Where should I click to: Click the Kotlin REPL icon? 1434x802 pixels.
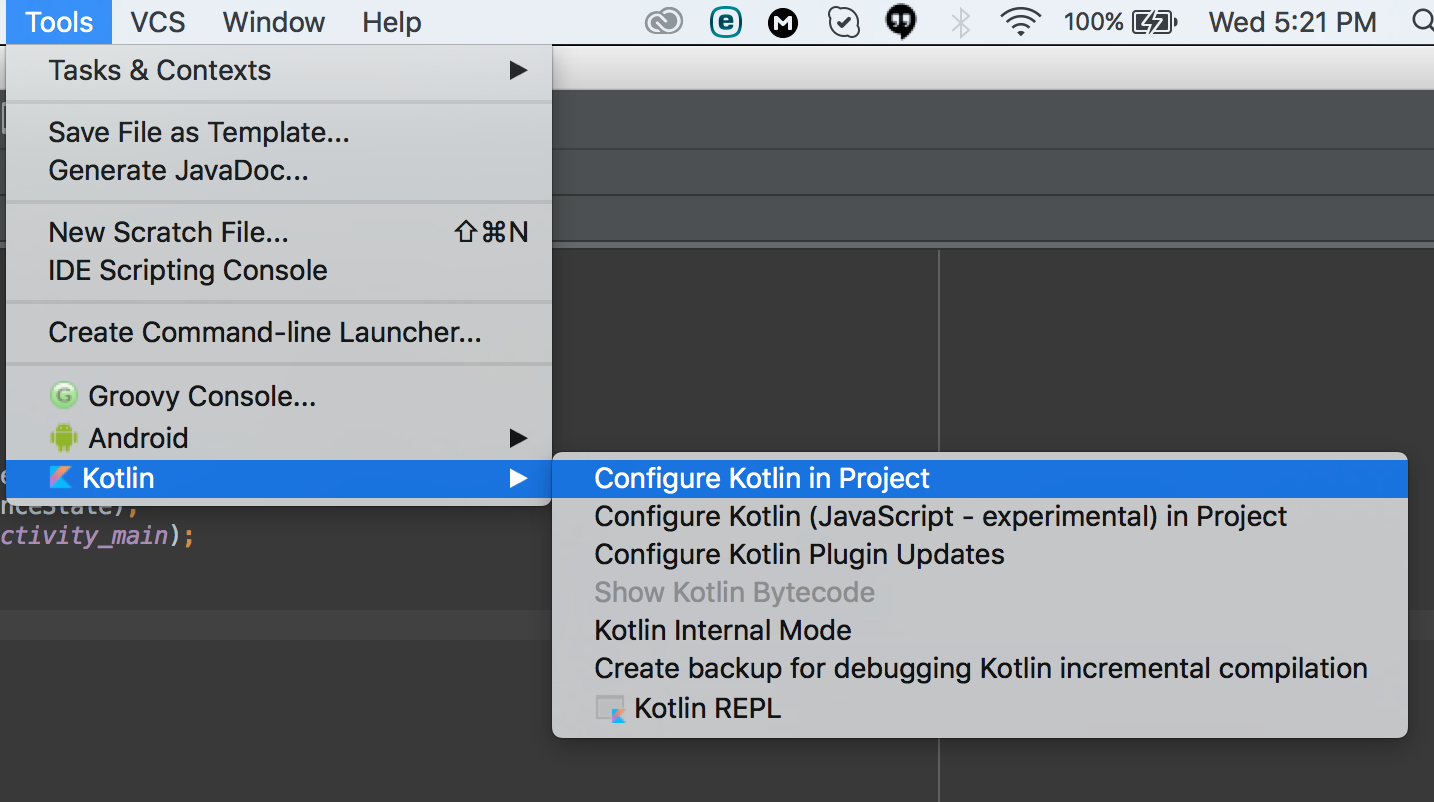(610, 709)
